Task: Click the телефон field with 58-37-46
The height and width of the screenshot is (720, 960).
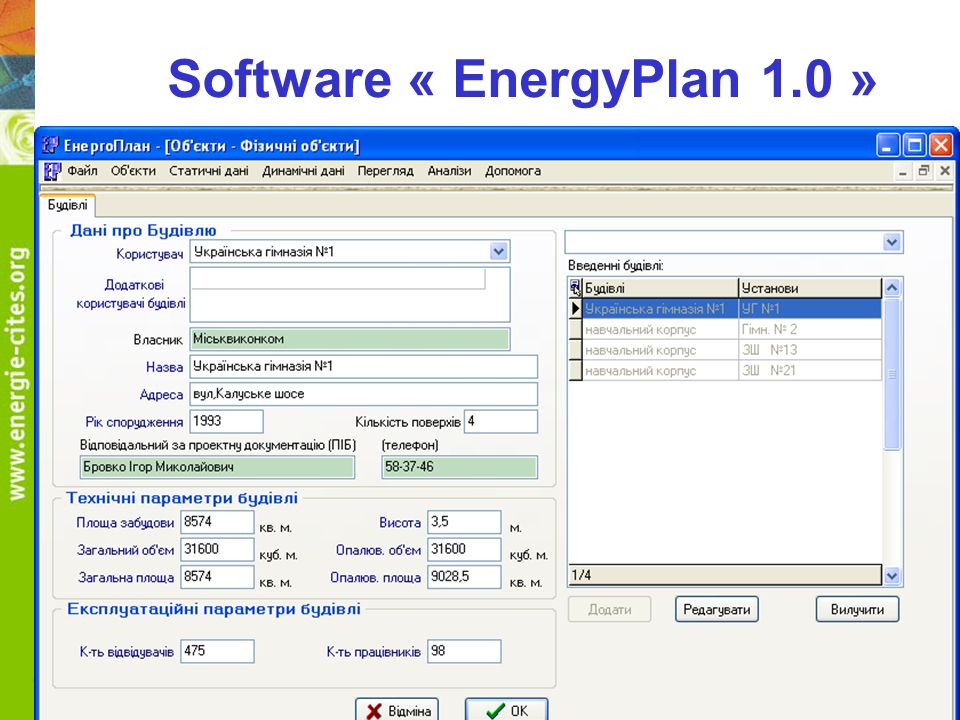Action: [x=459, y=467]
